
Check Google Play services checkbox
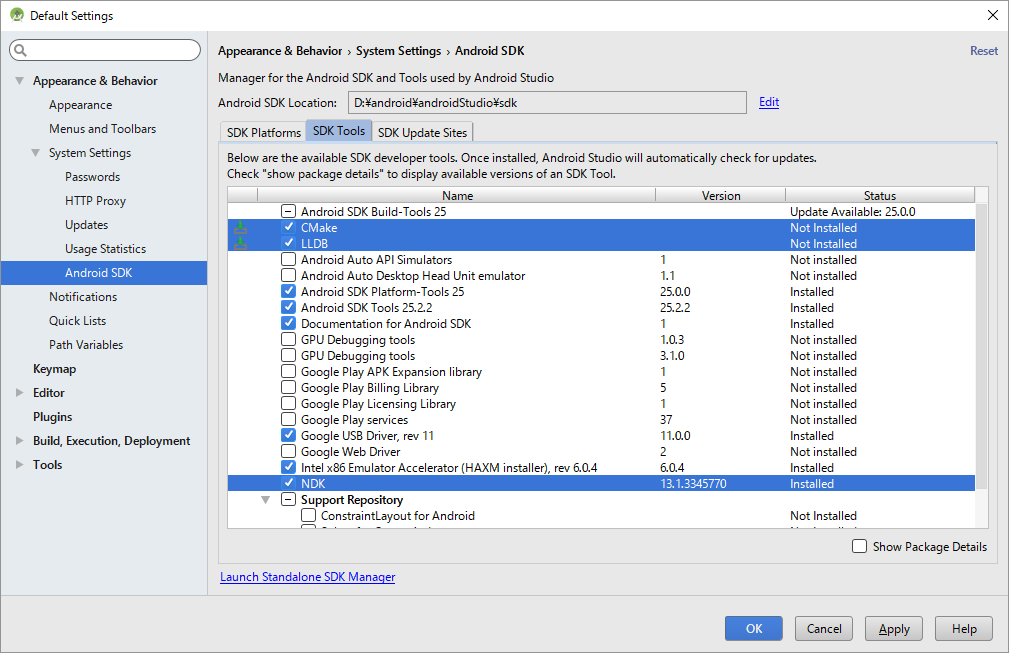[x=288, y=419]
